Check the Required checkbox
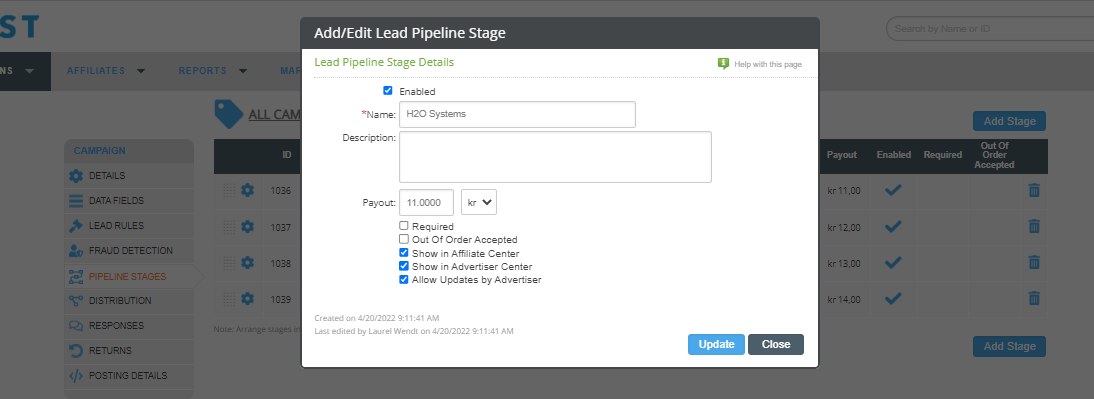Viewport: 1094px width, 399px height. click(x=404, y=226)
